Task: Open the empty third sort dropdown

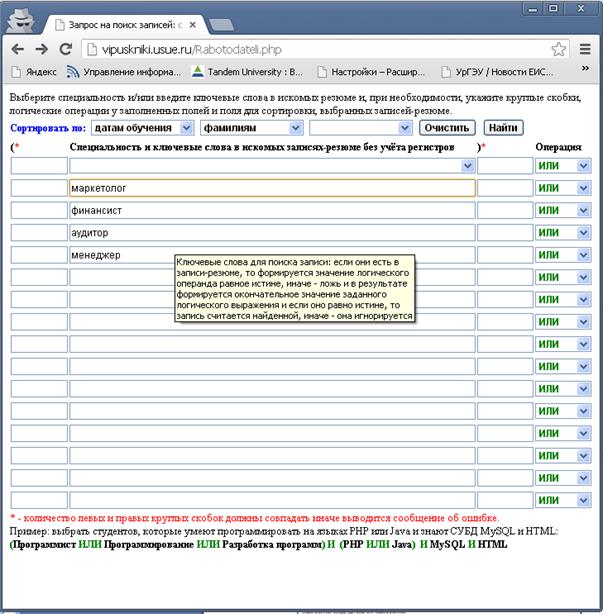Action: click(361, 128)
